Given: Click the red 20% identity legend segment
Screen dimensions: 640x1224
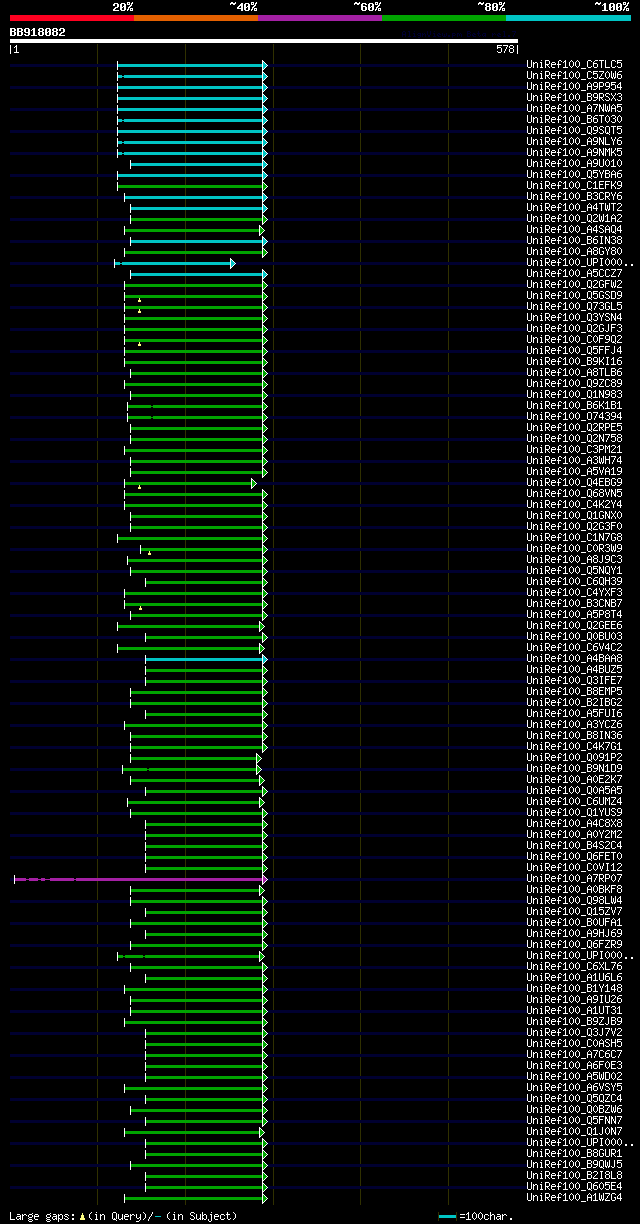Looking at the screenshot, I should pyautogui.click(x=71, y=18).
